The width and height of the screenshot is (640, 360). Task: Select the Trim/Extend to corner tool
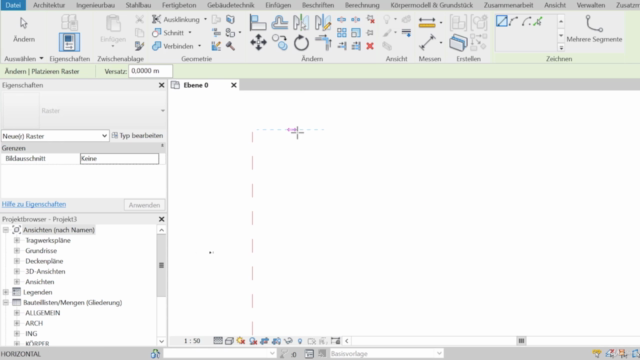pyautogui.click(x=323, y=42)
